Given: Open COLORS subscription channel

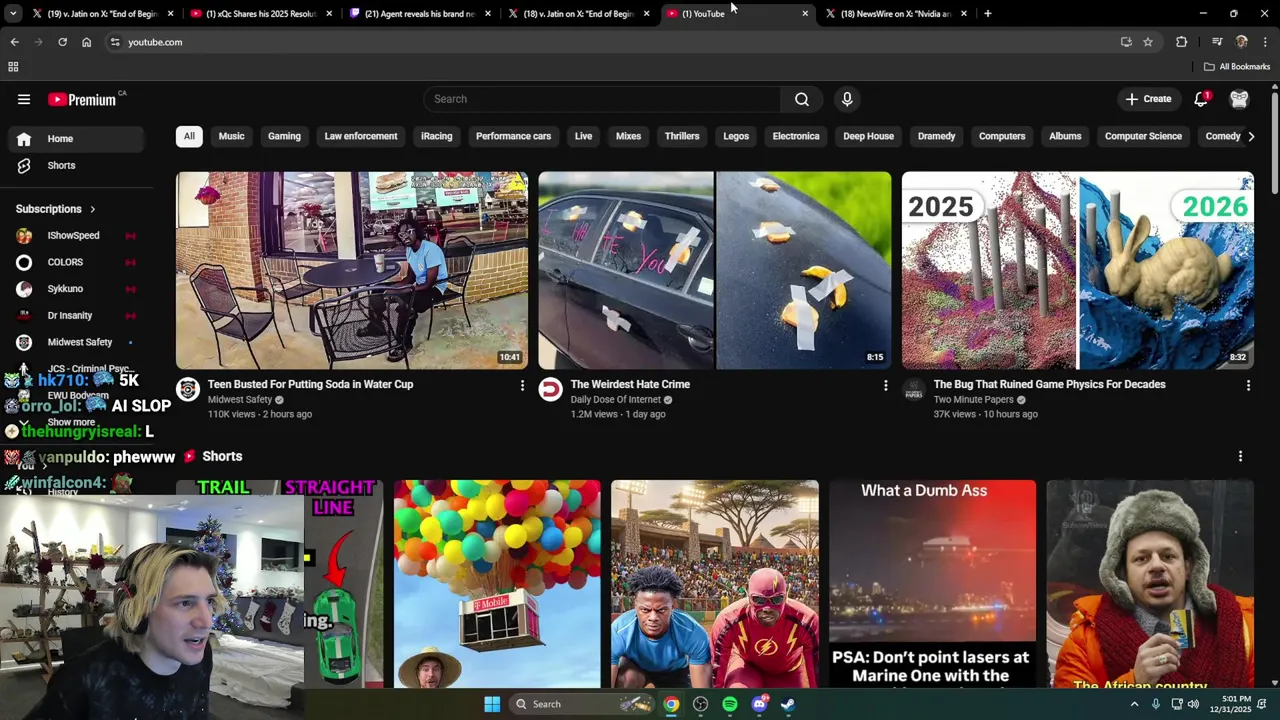Looking at the screenshot, I should point(76,262).
